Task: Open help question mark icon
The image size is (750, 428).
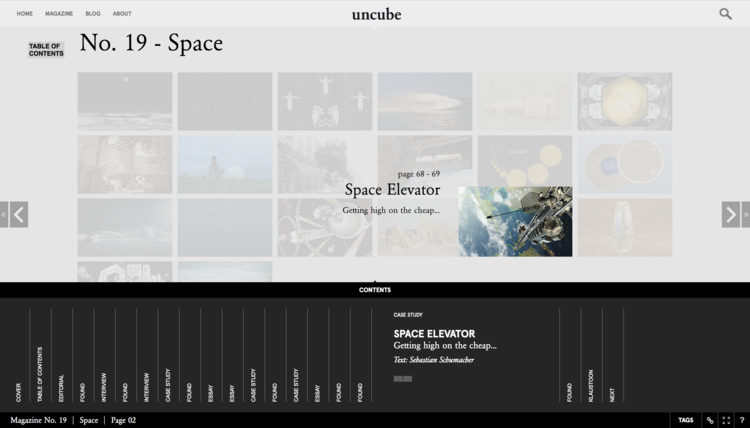Action: [742, 420]
